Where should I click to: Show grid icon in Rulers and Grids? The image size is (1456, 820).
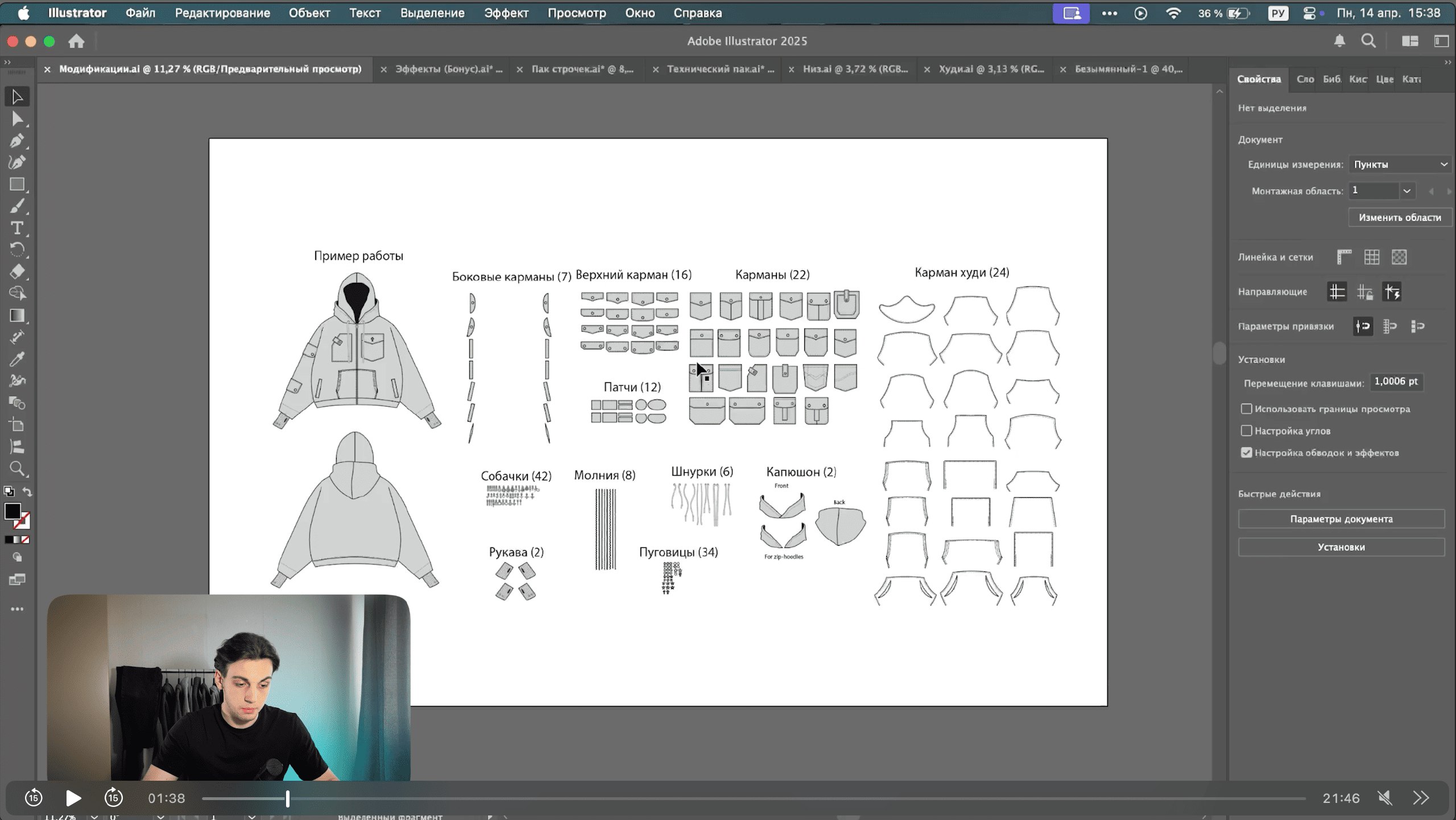coord(1371,257)
